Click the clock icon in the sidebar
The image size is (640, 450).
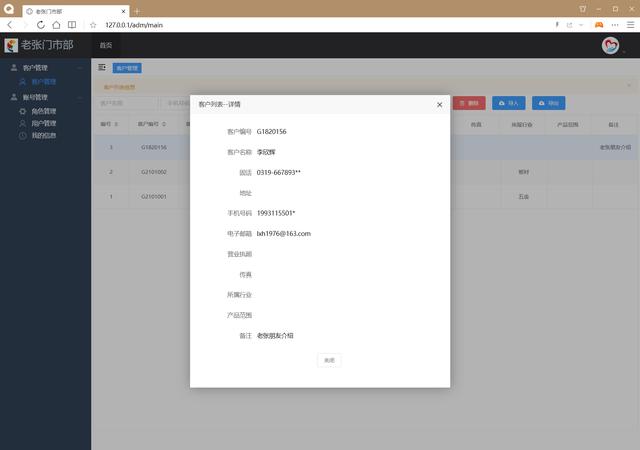[22, 136]
